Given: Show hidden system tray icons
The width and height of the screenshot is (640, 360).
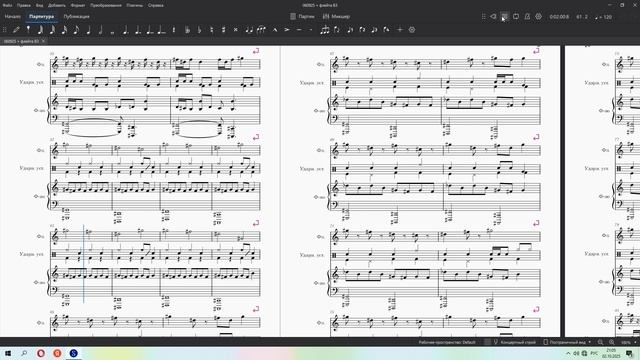Looking at the screenshot, I should (x=568, y=353).
